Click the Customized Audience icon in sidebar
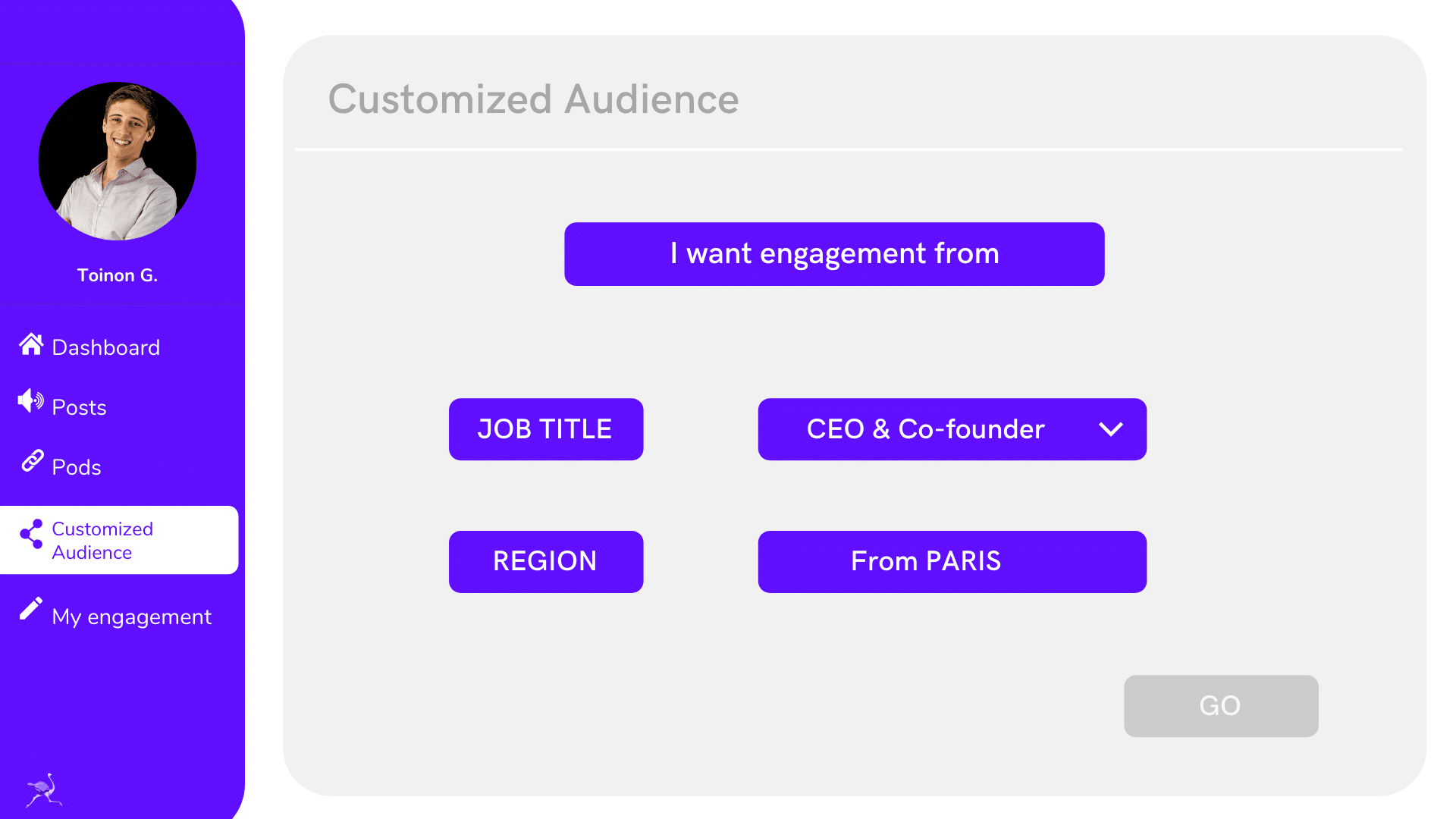Screen dimensions: 1456x819 [29, 539]
